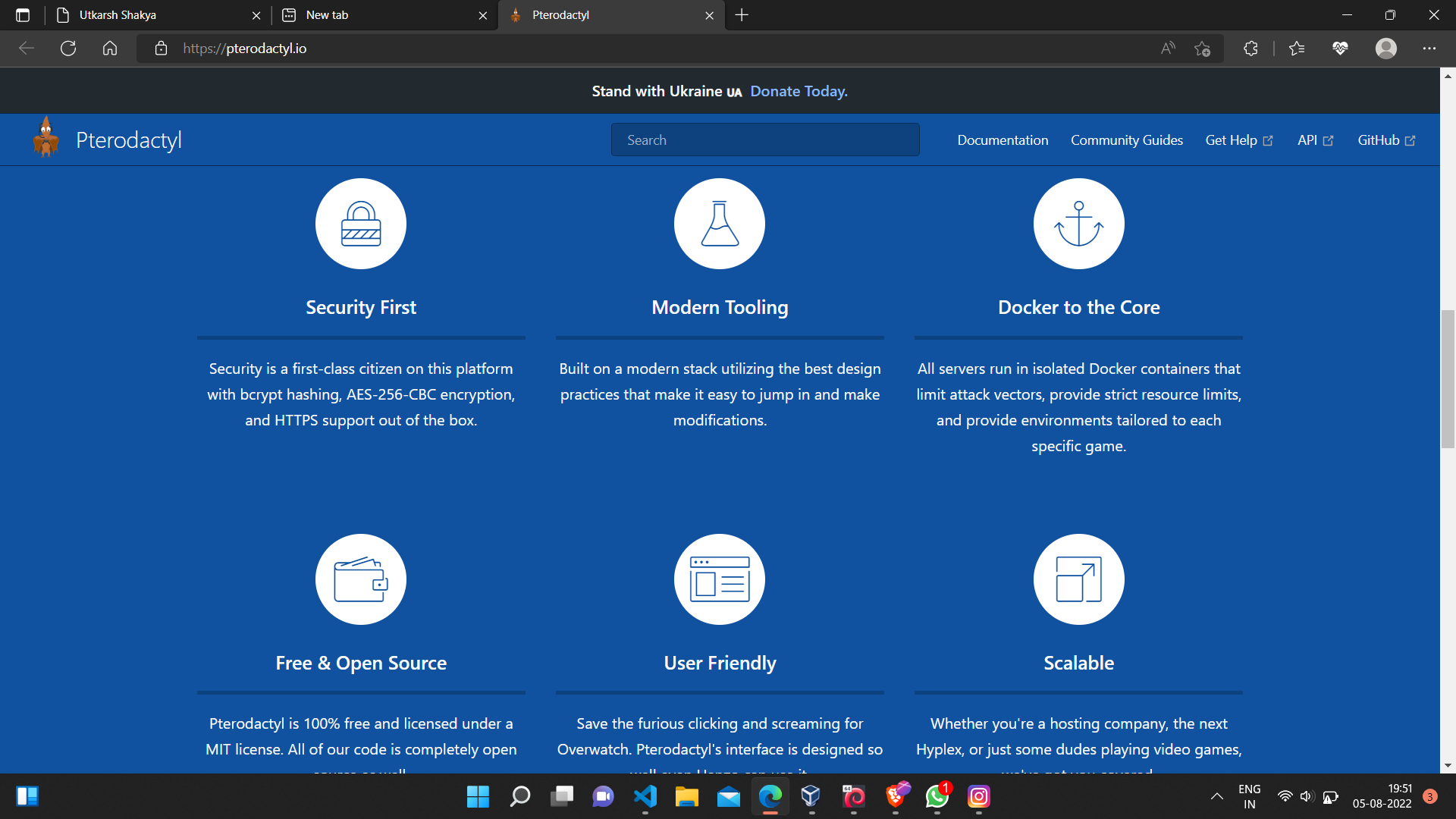1456x819 pixels.
Task: Open WhatsApp from taskbar
Action: pos(937,796)
